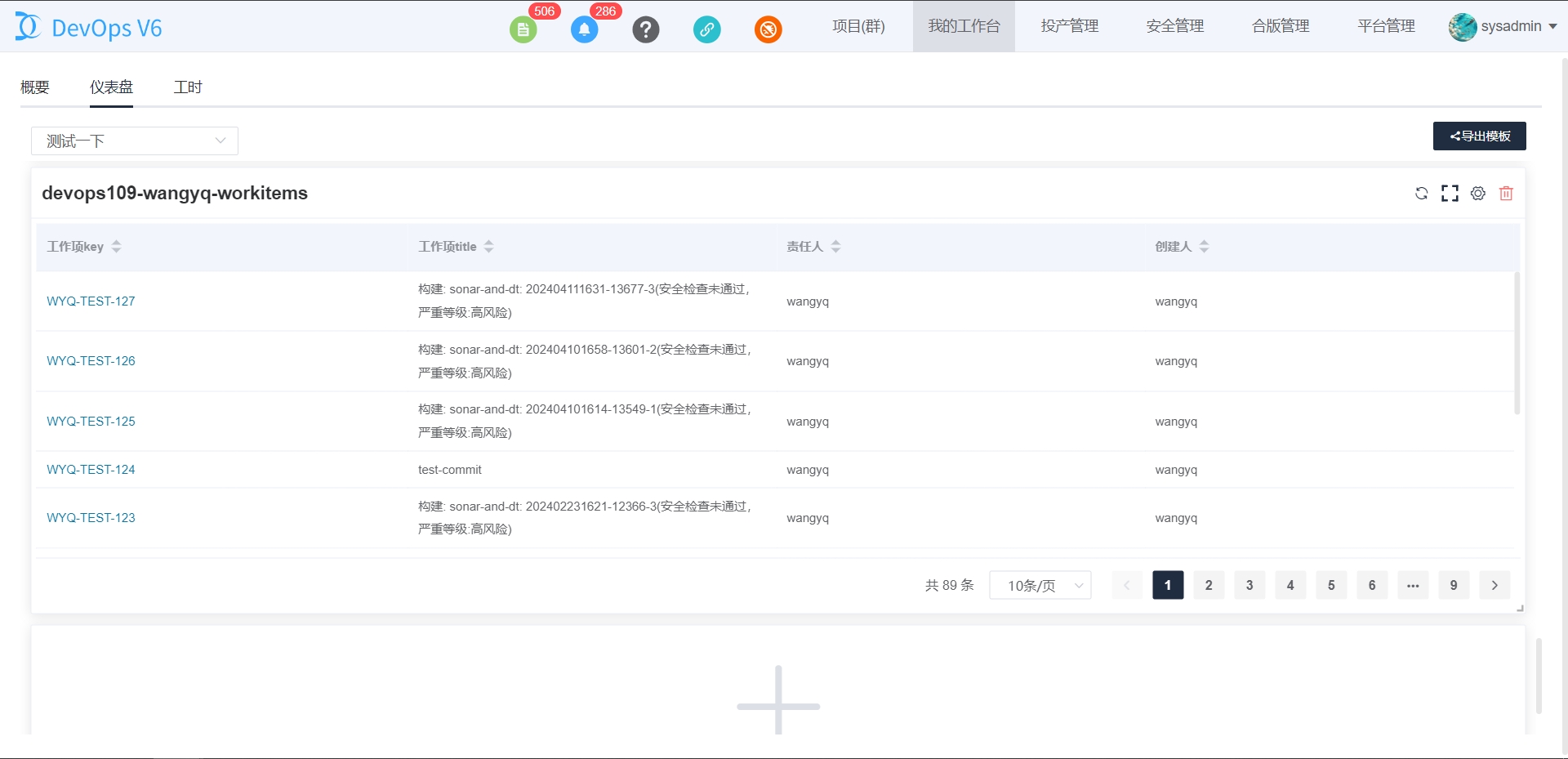
Task: Click the orange circular icon in header
Action: (x=768, y=30)
